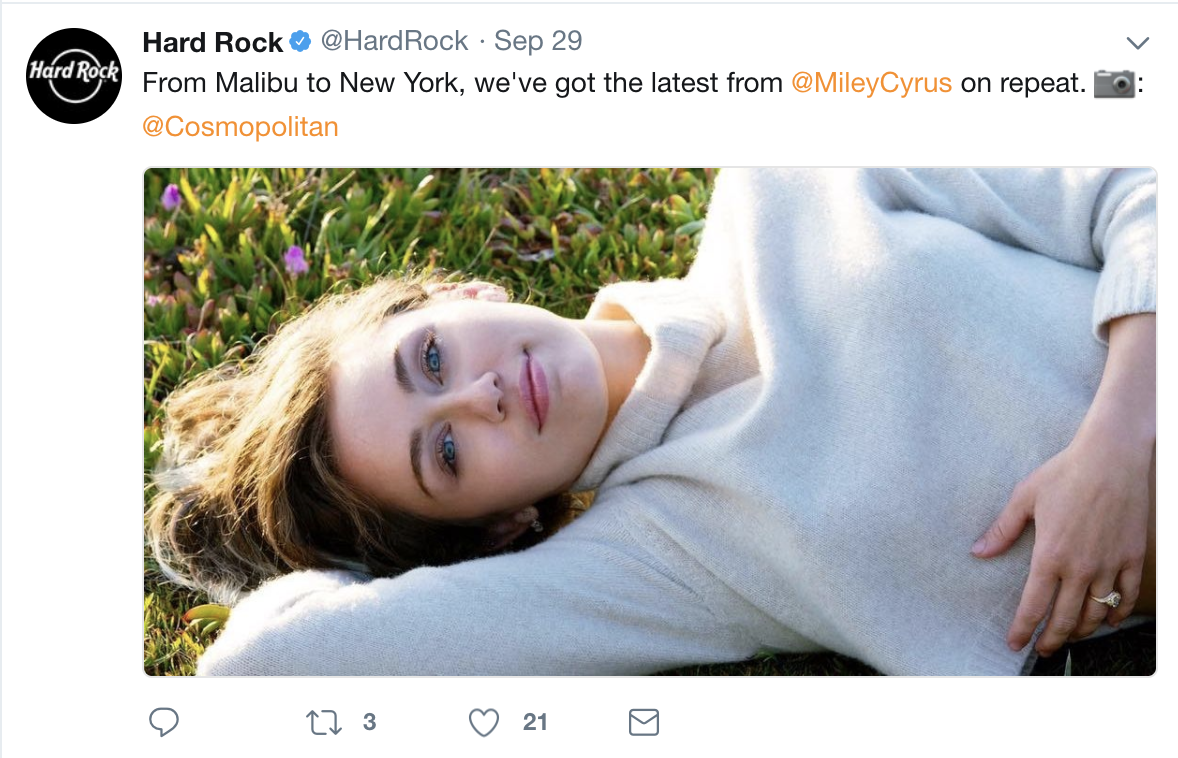1178x758 pixels.
Task: Click the like count of 21
Action: pos(535,722)
